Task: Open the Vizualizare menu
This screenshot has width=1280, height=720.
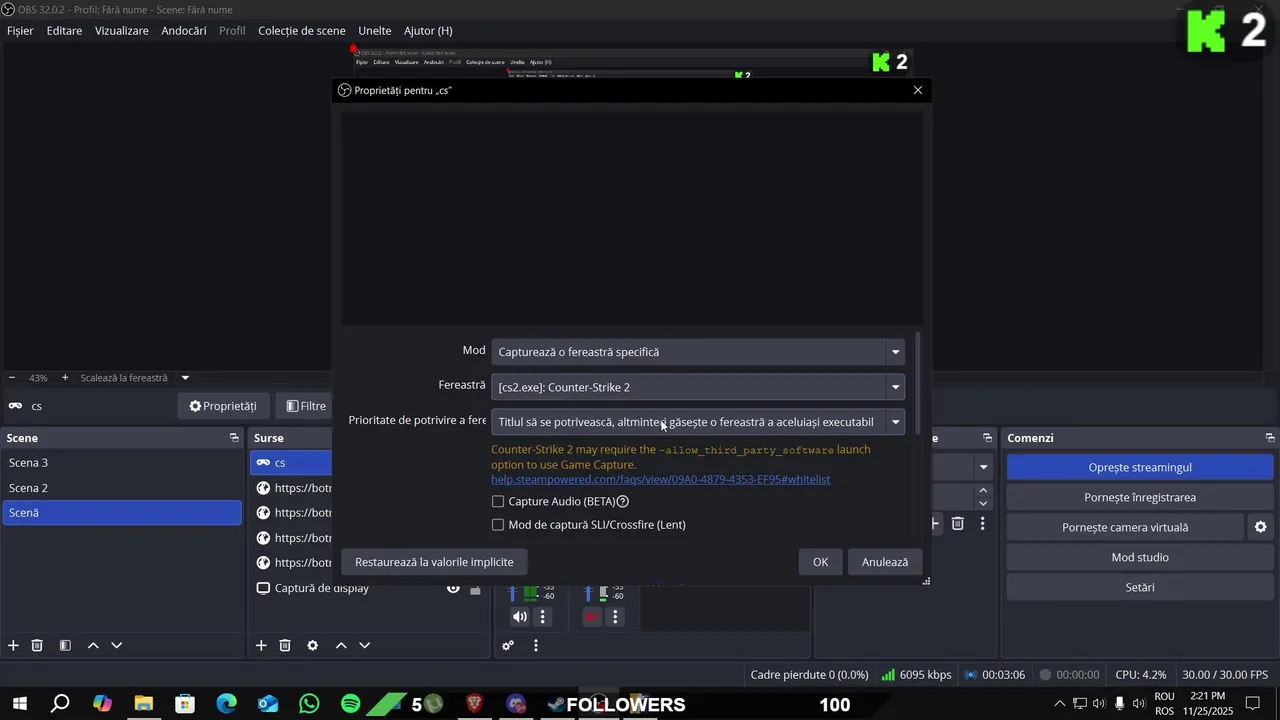Action: click(x=122, y=31)
